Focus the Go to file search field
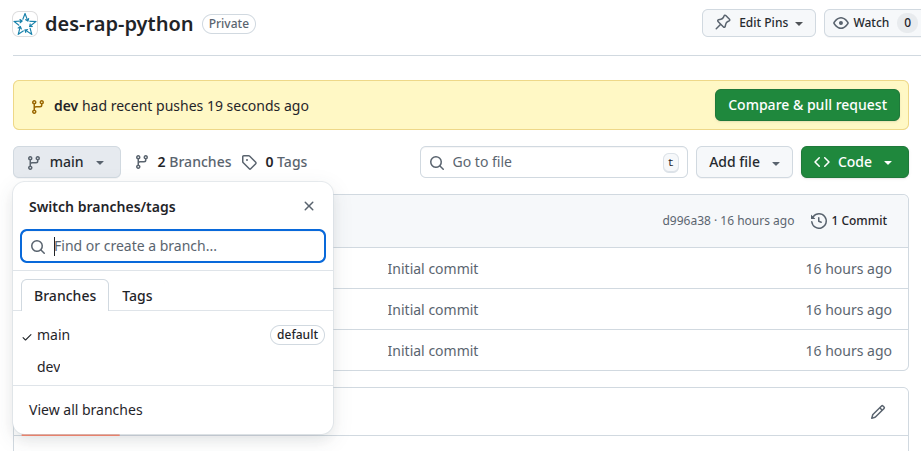This screenshot has height=451, width=921. pyautogui.click(x=554, y=162)
